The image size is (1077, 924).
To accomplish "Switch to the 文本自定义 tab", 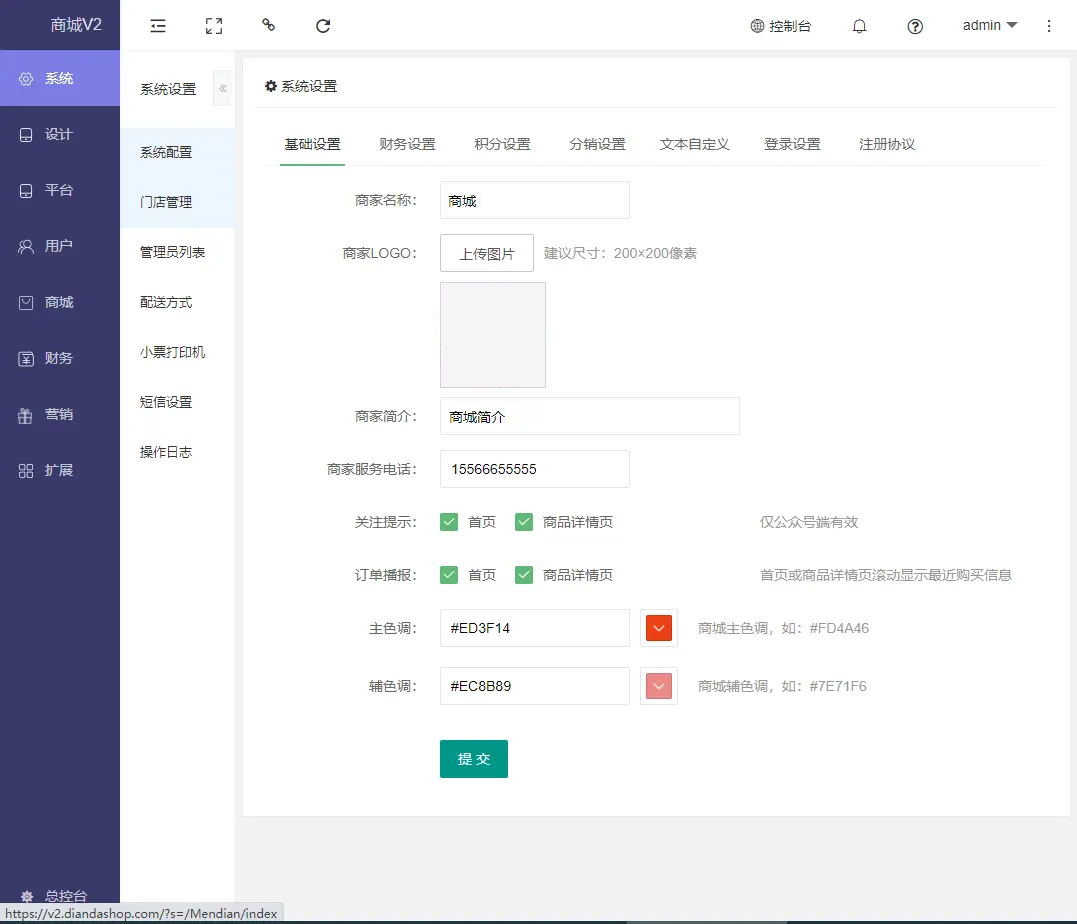I will 694,144.
